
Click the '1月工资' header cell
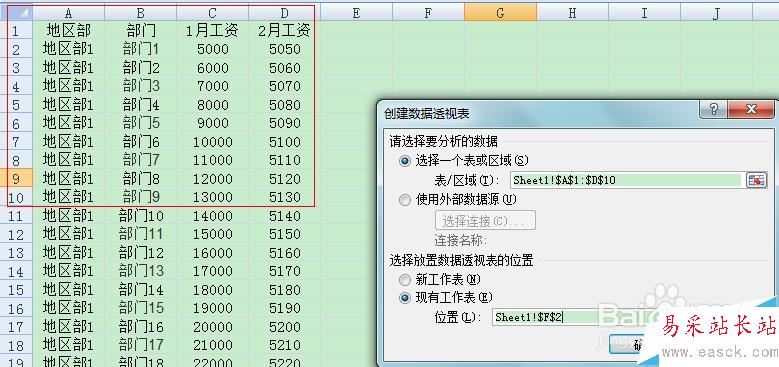tap(213, 31)
